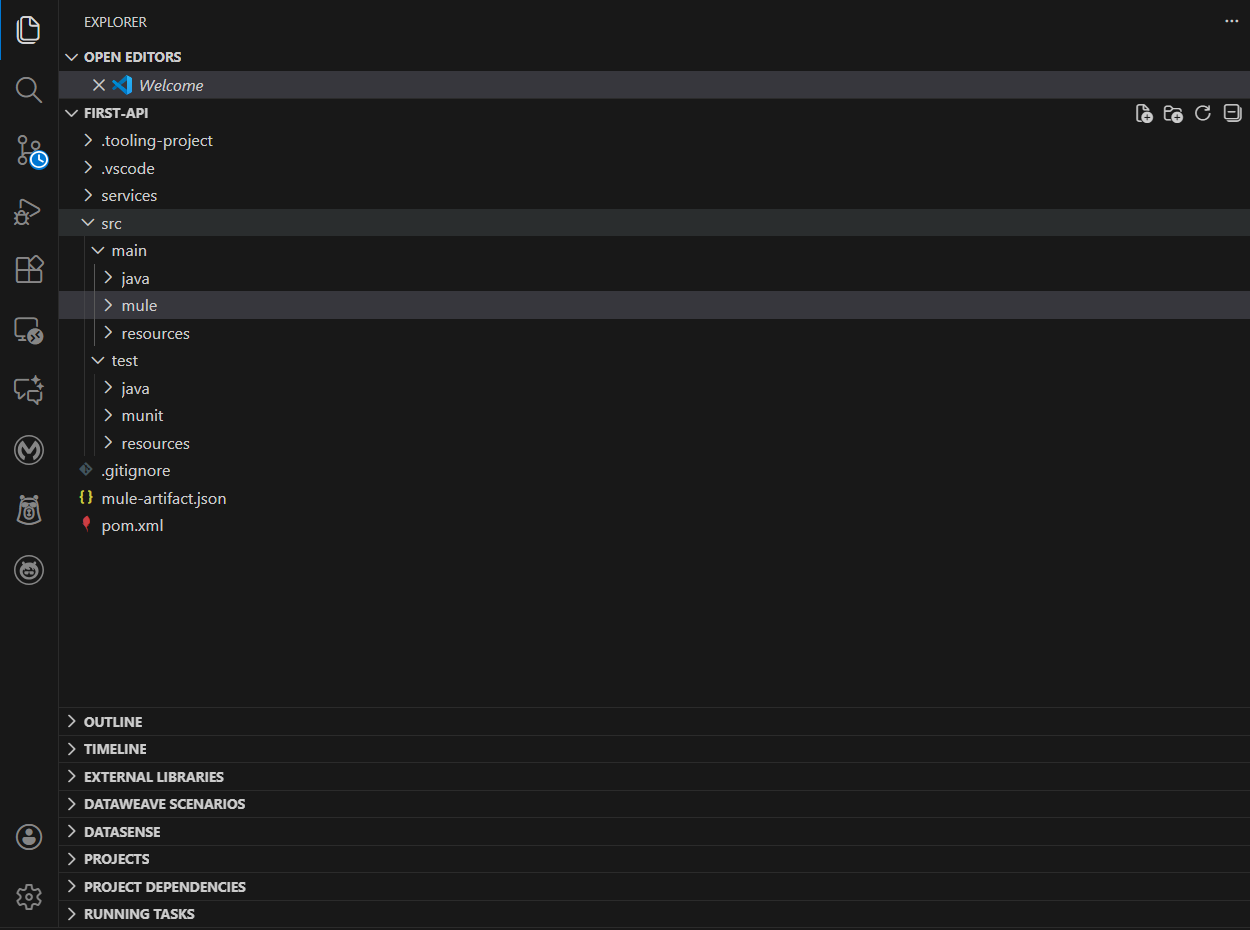The width and height of the screenshot is (1250, 930).
Task: Expand the mule folder
Action: coord(139,306)
